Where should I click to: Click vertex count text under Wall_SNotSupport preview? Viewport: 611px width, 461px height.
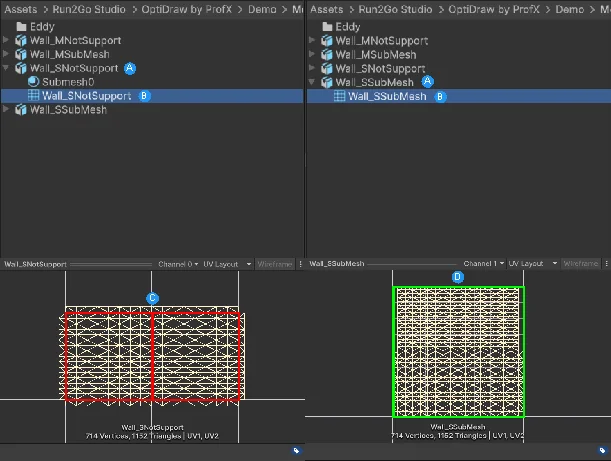[x=152, y=436]
